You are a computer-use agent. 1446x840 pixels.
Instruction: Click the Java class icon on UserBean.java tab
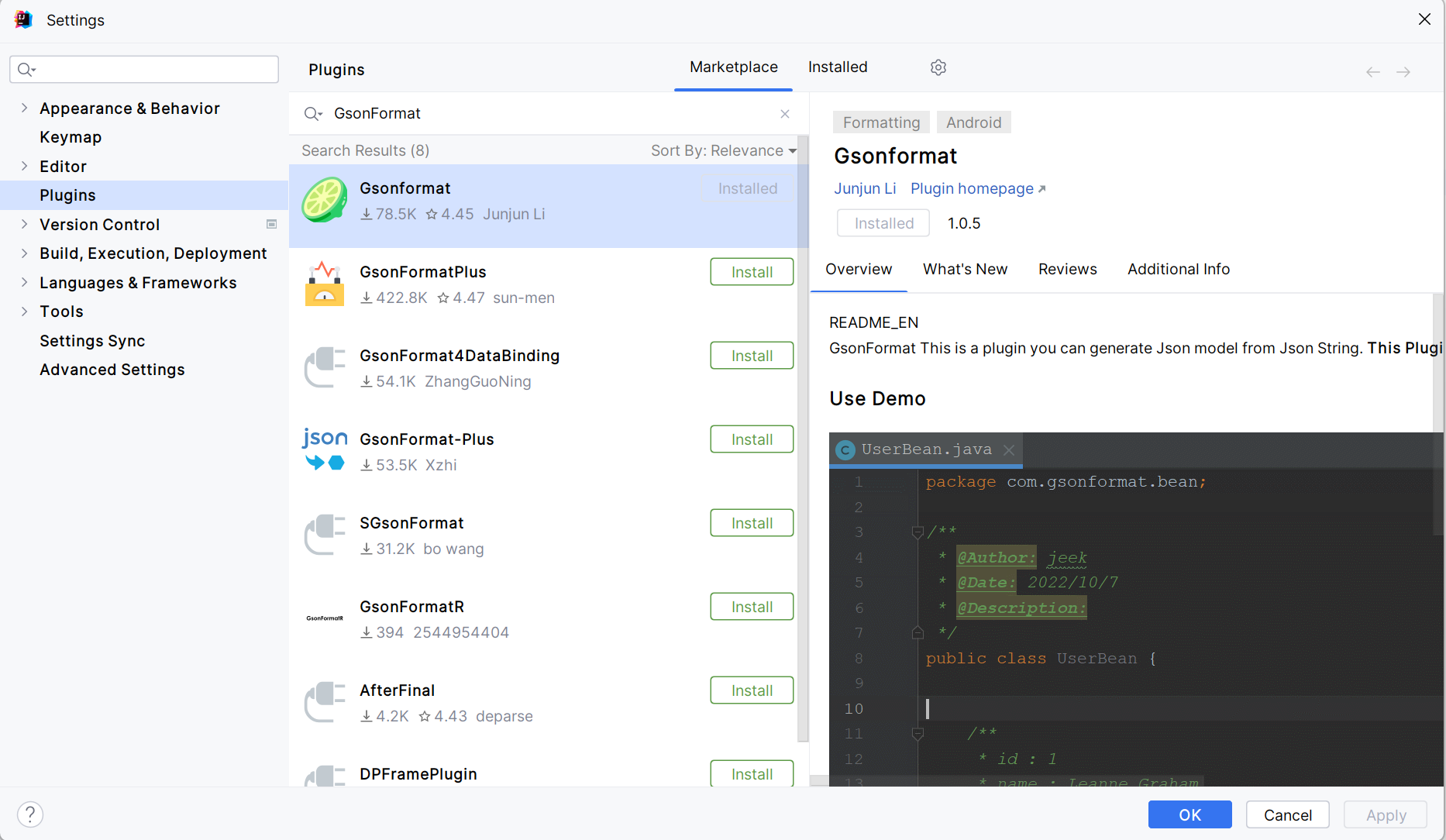pos(845,450)
